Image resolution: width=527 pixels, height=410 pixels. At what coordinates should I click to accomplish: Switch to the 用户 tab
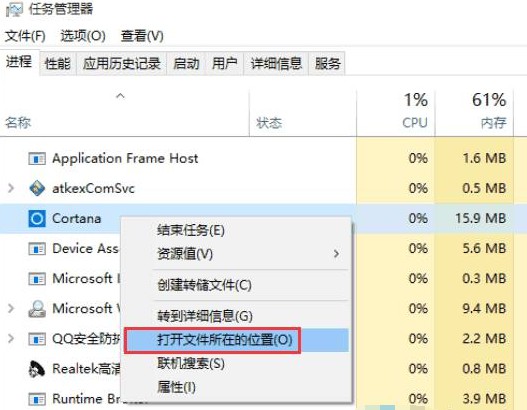224,63
